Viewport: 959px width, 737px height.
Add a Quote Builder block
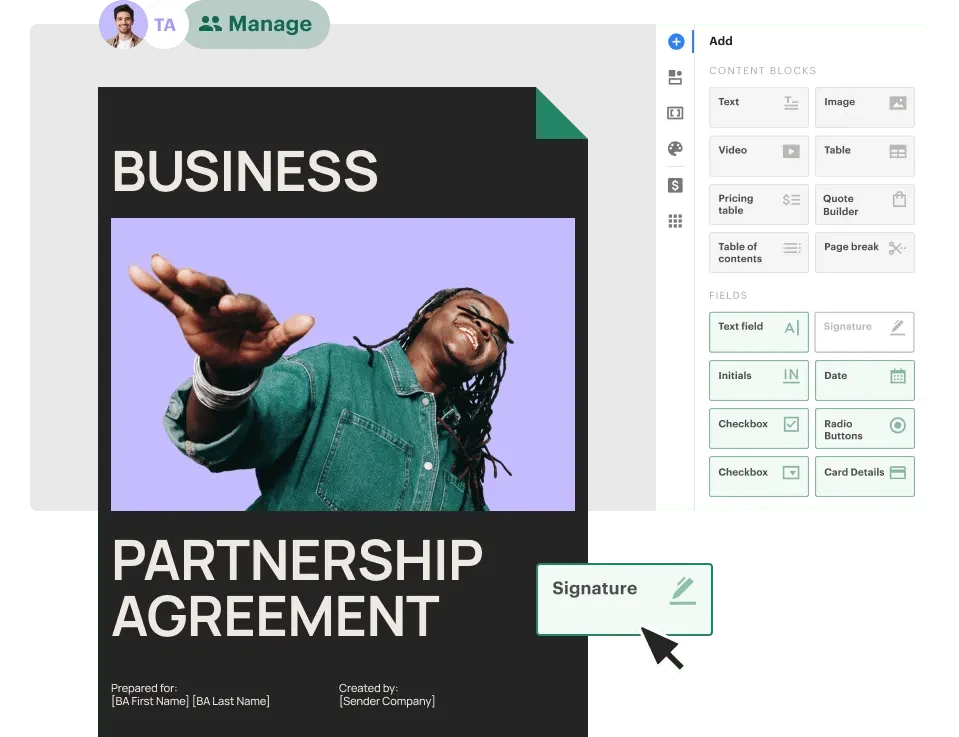tap(864, 204)
